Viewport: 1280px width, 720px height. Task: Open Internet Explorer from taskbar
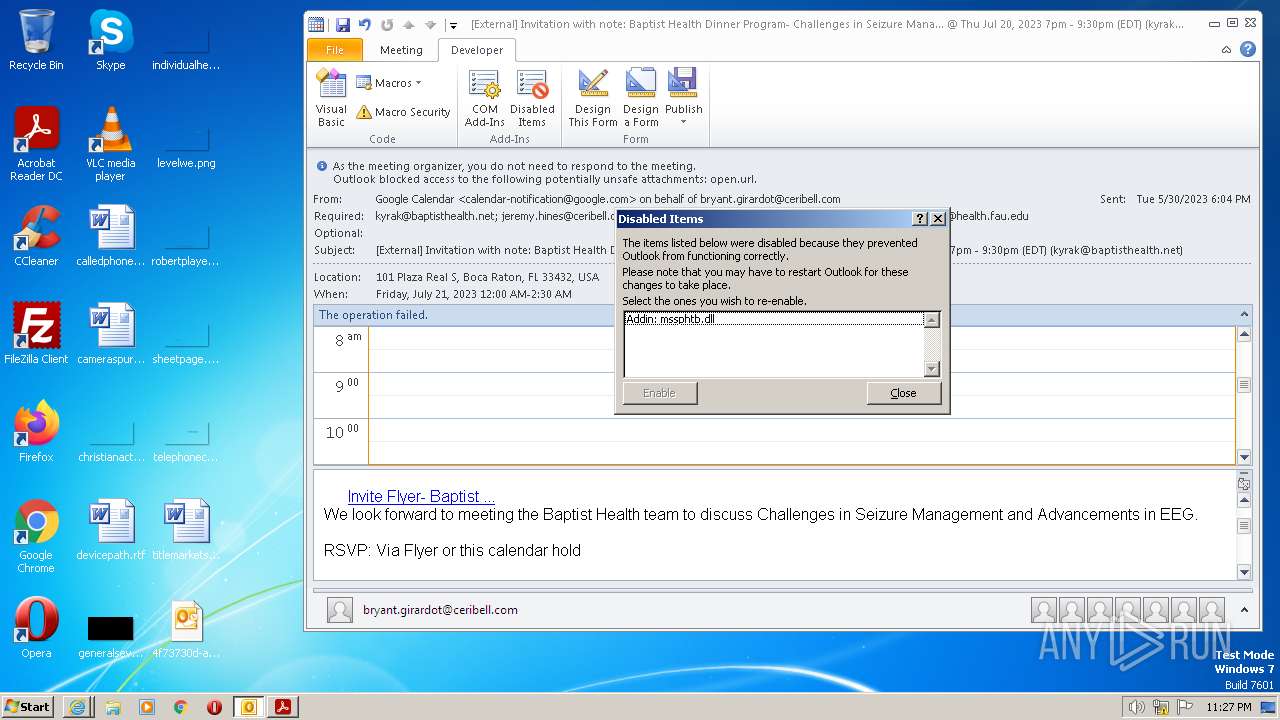78,706
